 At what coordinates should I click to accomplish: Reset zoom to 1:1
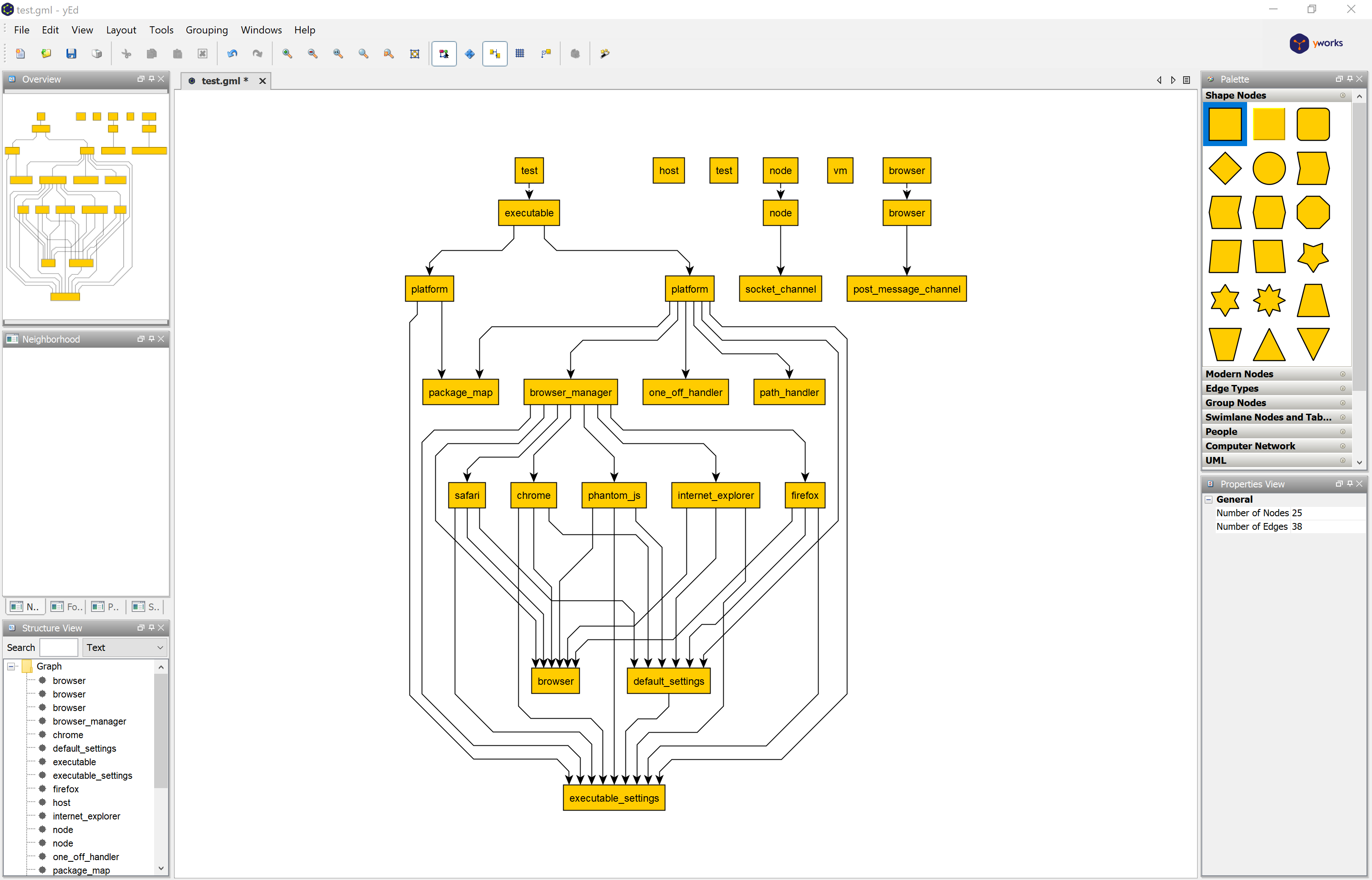click(x=338, y=54)
